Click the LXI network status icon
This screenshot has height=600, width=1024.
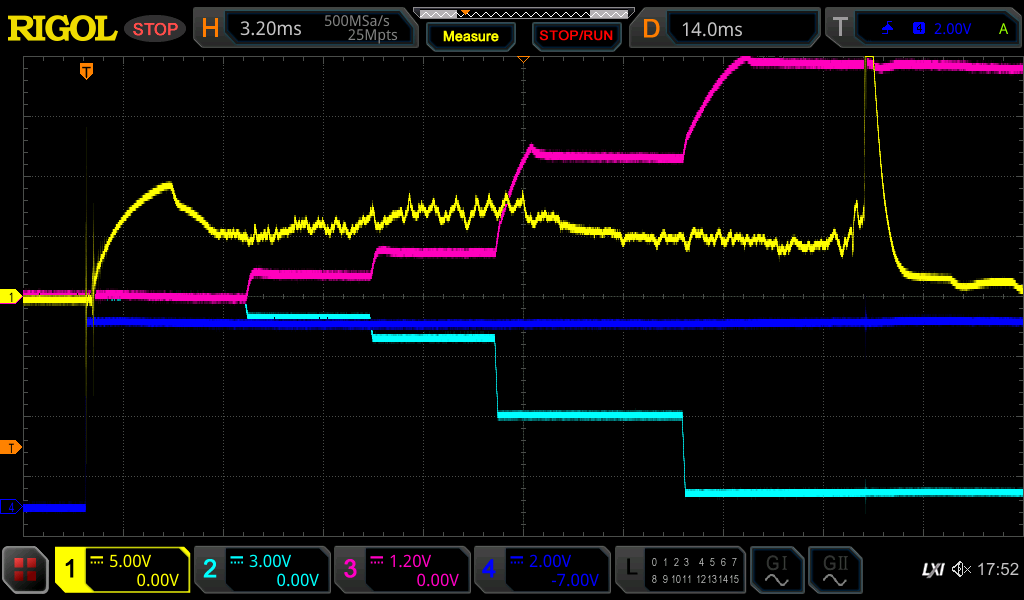click(x=932, y=570)
